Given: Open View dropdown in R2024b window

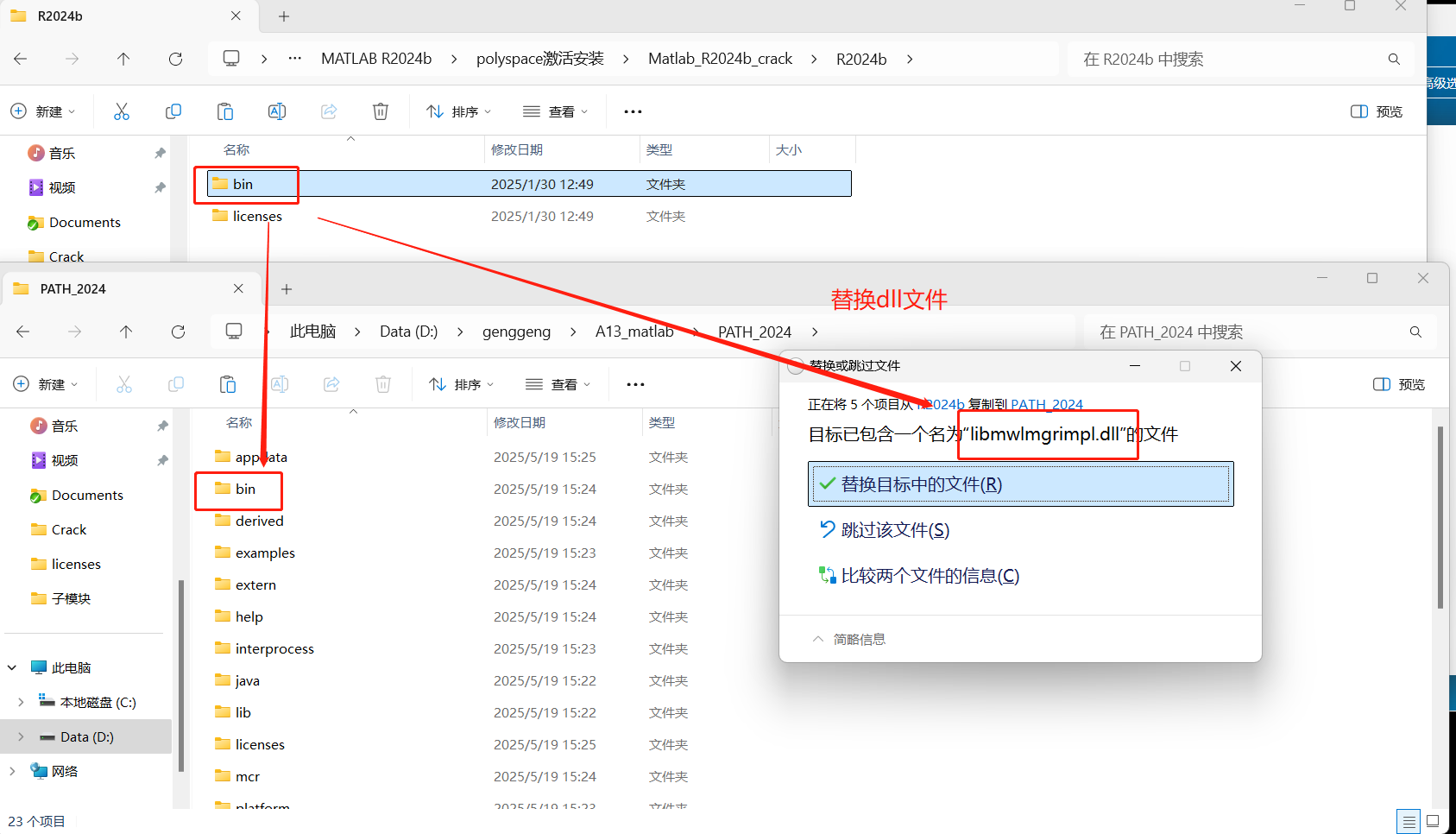Looking at the screenshot, I should coord(555,111).
